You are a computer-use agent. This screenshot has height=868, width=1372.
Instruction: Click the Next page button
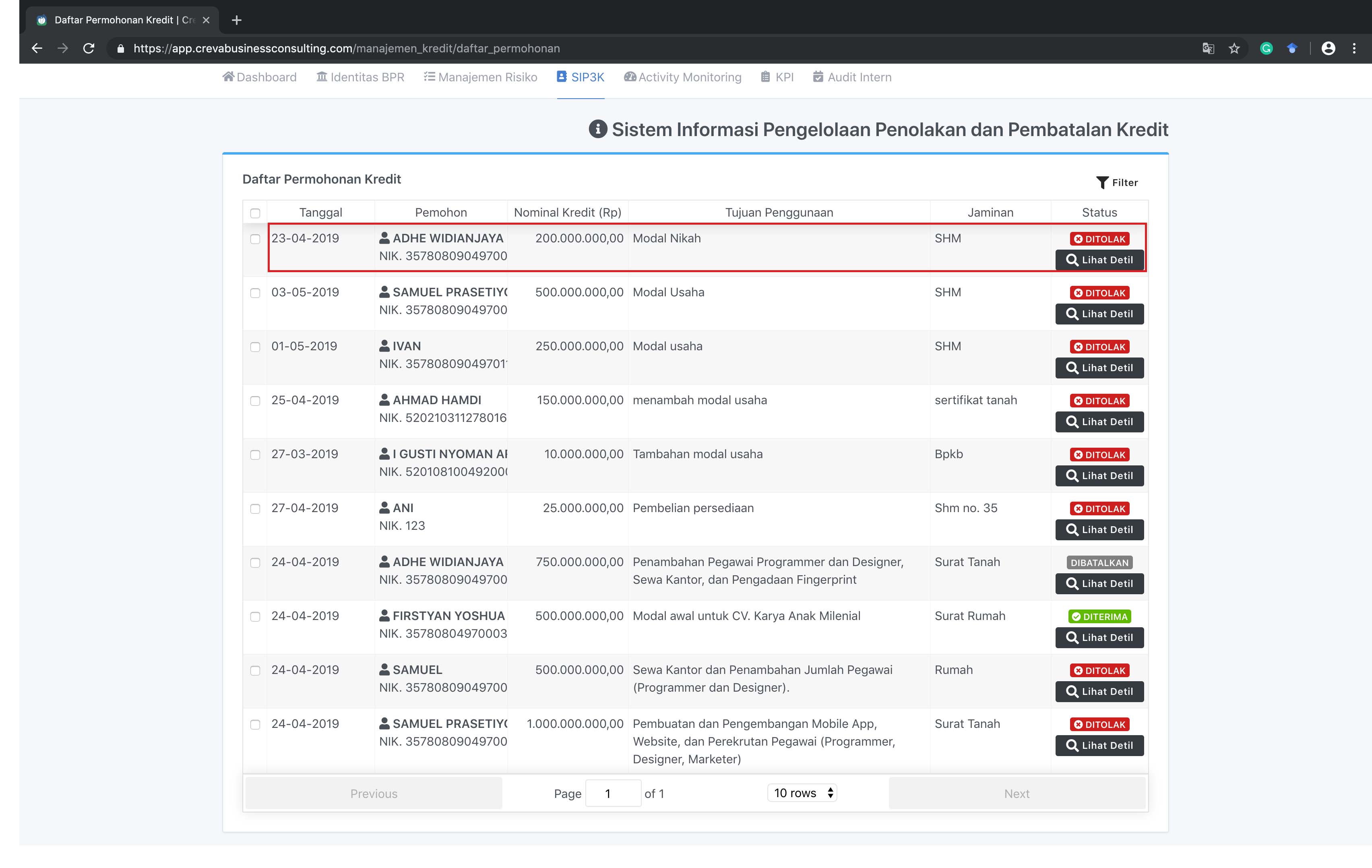1017,794
